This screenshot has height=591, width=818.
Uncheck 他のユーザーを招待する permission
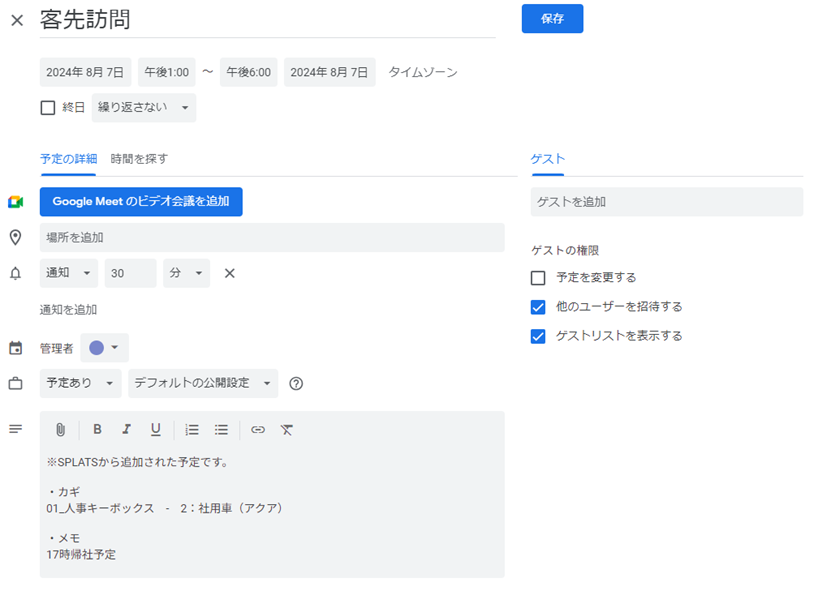[x=538, y=306]
